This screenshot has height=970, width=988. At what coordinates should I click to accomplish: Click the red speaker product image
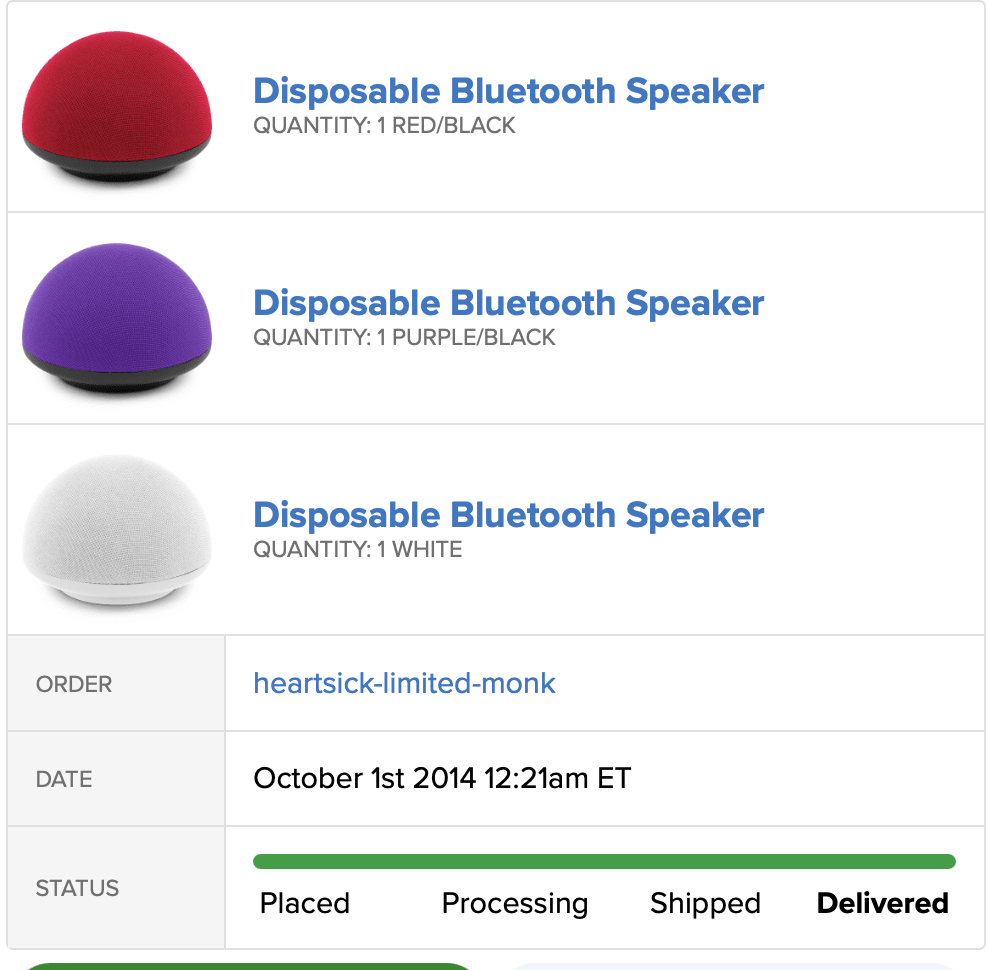click(117, 106)
